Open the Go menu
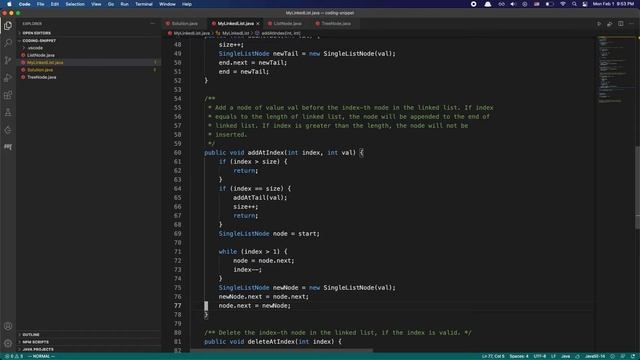 pos(111,4)
